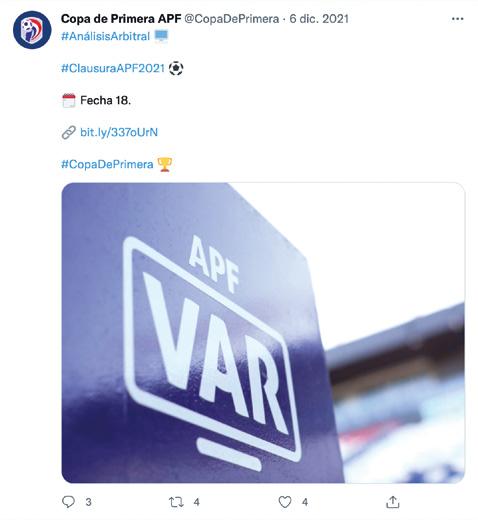This screenshot has height=520, width=478.
Task: Click the Copa de Primera APF display name
Action: click(121, 19)
